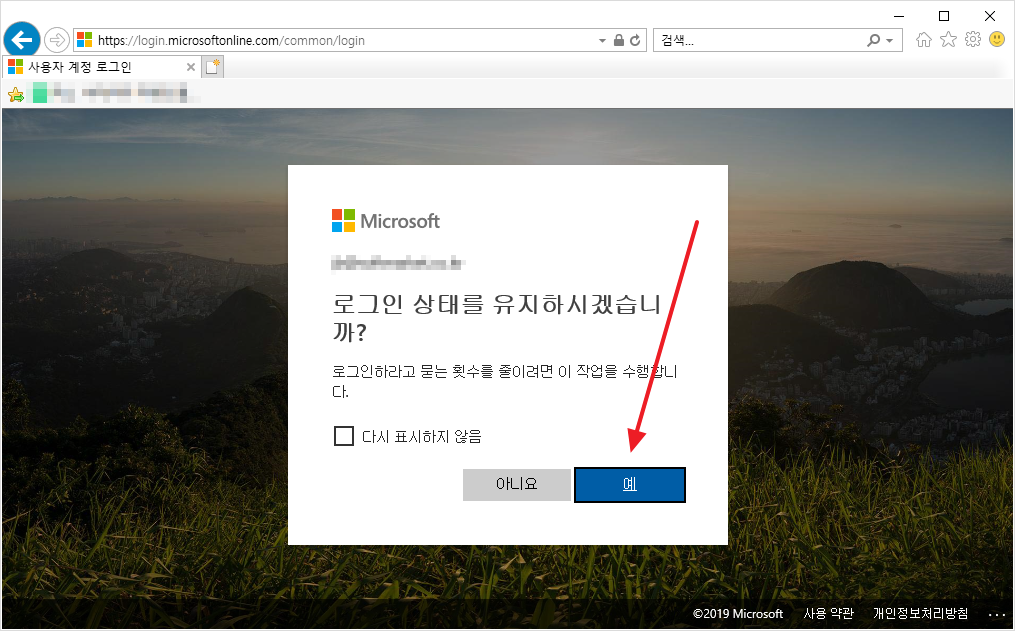Check the '다시 표시하지 않음' checkbox
Viewport: 1015px width, 631px height.
pyautogui.click(x=344, y=436)
